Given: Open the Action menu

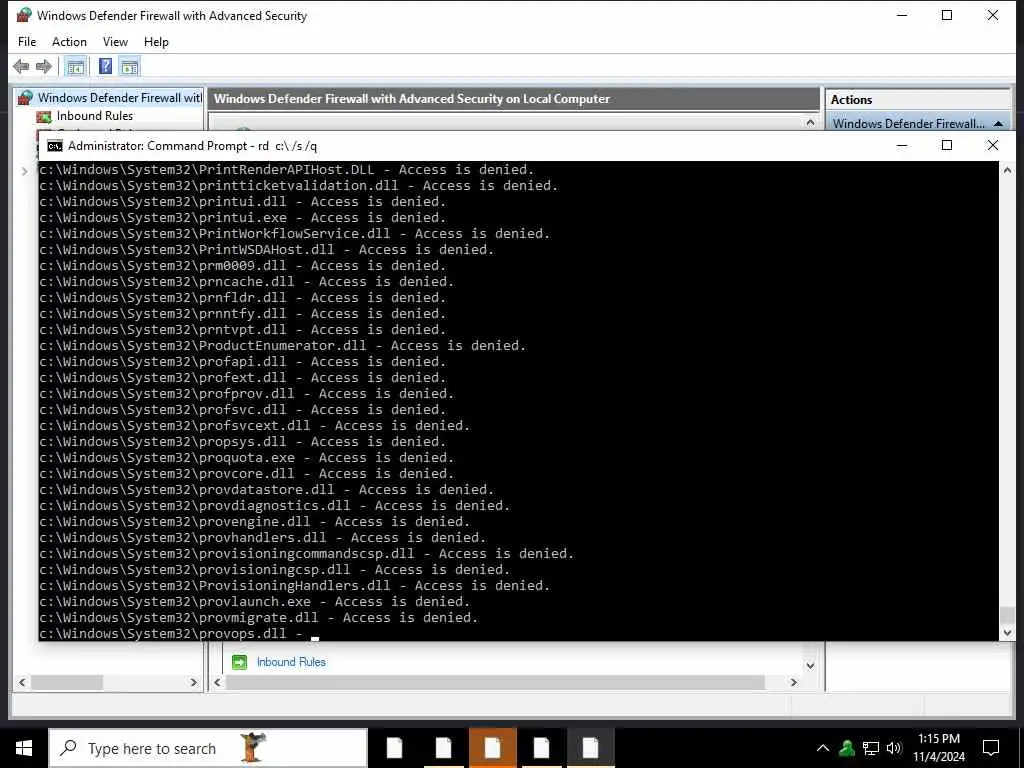Looking at the screenshot, I should click(69, 42).
